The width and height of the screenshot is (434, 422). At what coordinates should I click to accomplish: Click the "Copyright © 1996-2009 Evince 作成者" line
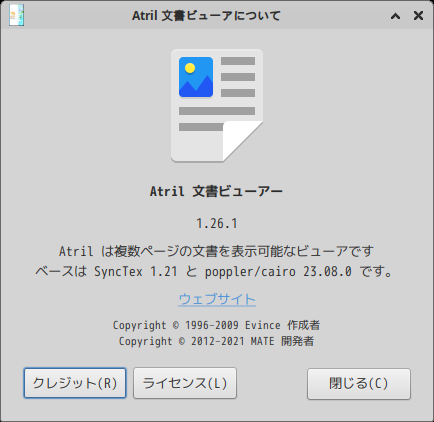216,325
